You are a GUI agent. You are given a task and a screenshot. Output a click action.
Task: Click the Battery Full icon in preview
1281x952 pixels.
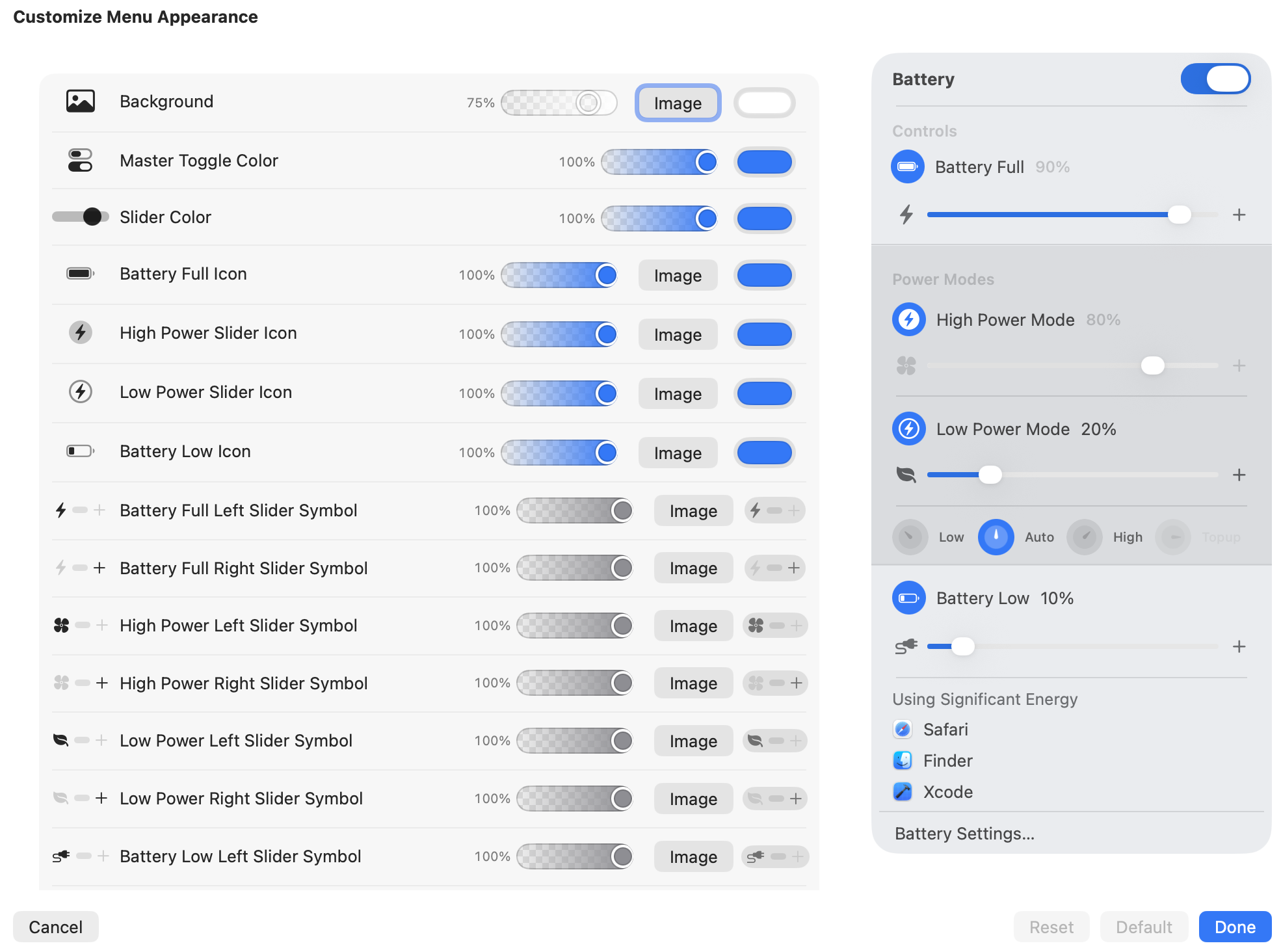908,166
